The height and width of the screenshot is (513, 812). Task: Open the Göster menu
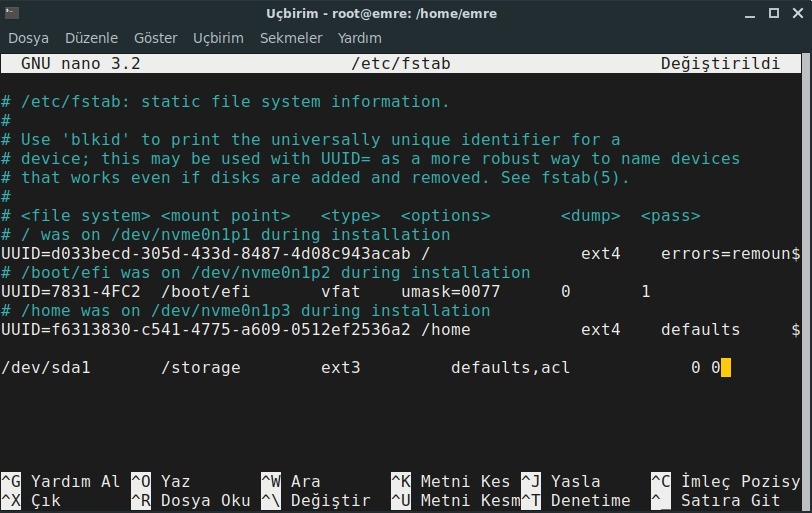pyautogui.click(x=155, y=38)
